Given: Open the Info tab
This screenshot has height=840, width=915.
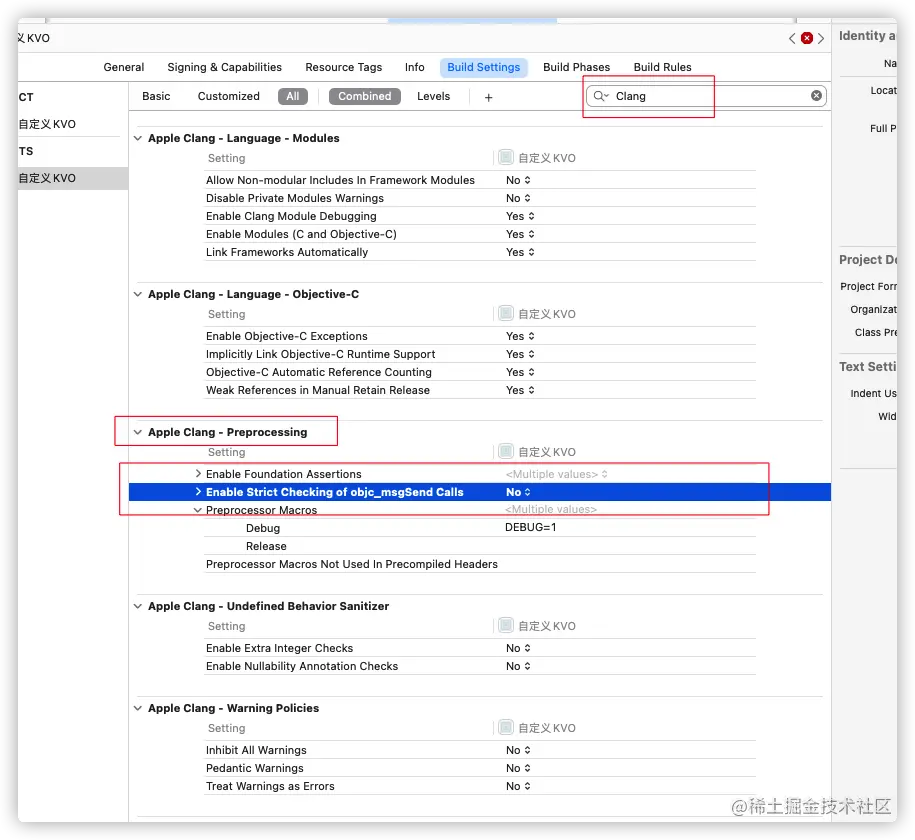Looking at the screenshot, I should (x=415, y=67).
